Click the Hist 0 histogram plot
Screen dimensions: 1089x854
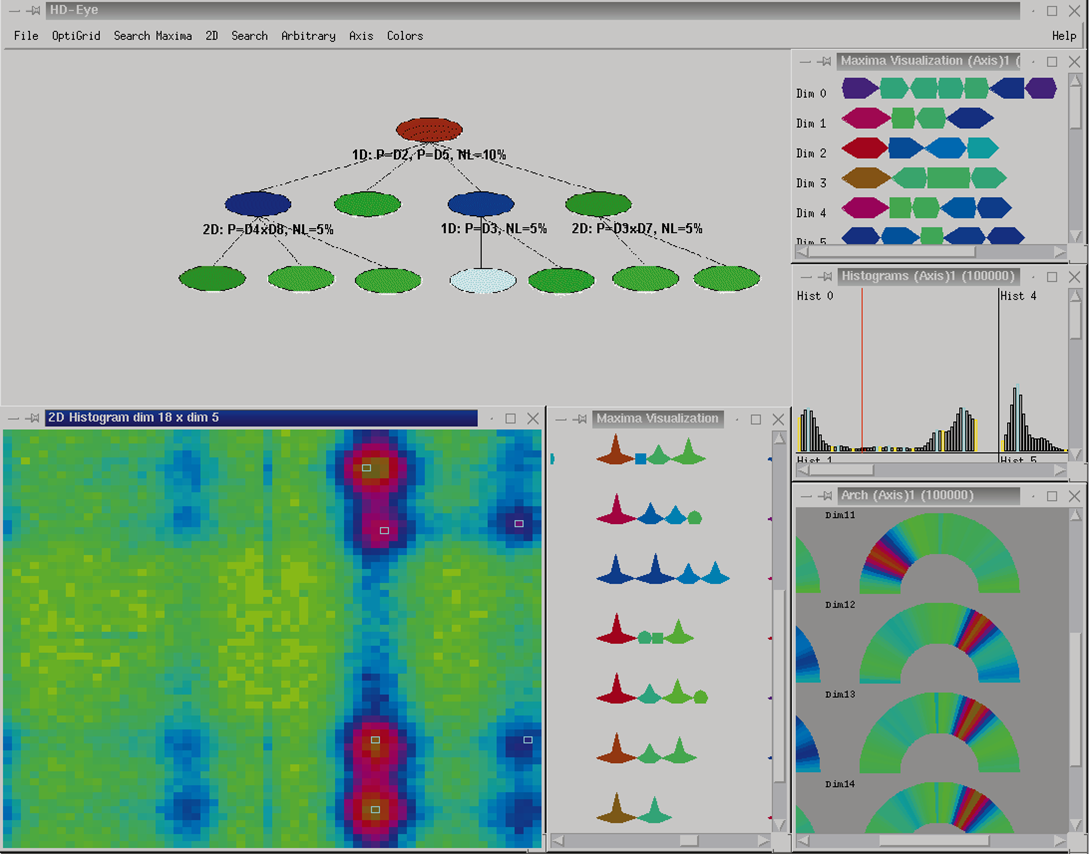click(896, 371)
